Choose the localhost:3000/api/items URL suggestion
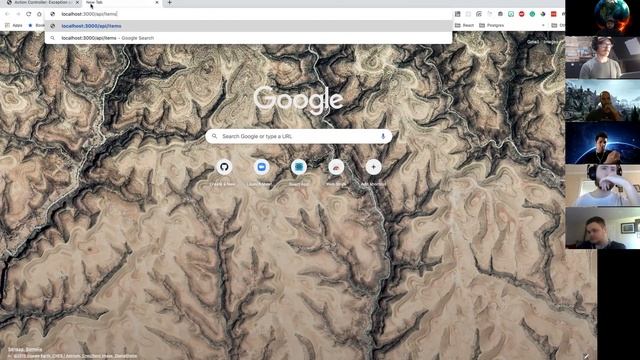The height and width of the screenshot is (360, 640). click(249, 26)
